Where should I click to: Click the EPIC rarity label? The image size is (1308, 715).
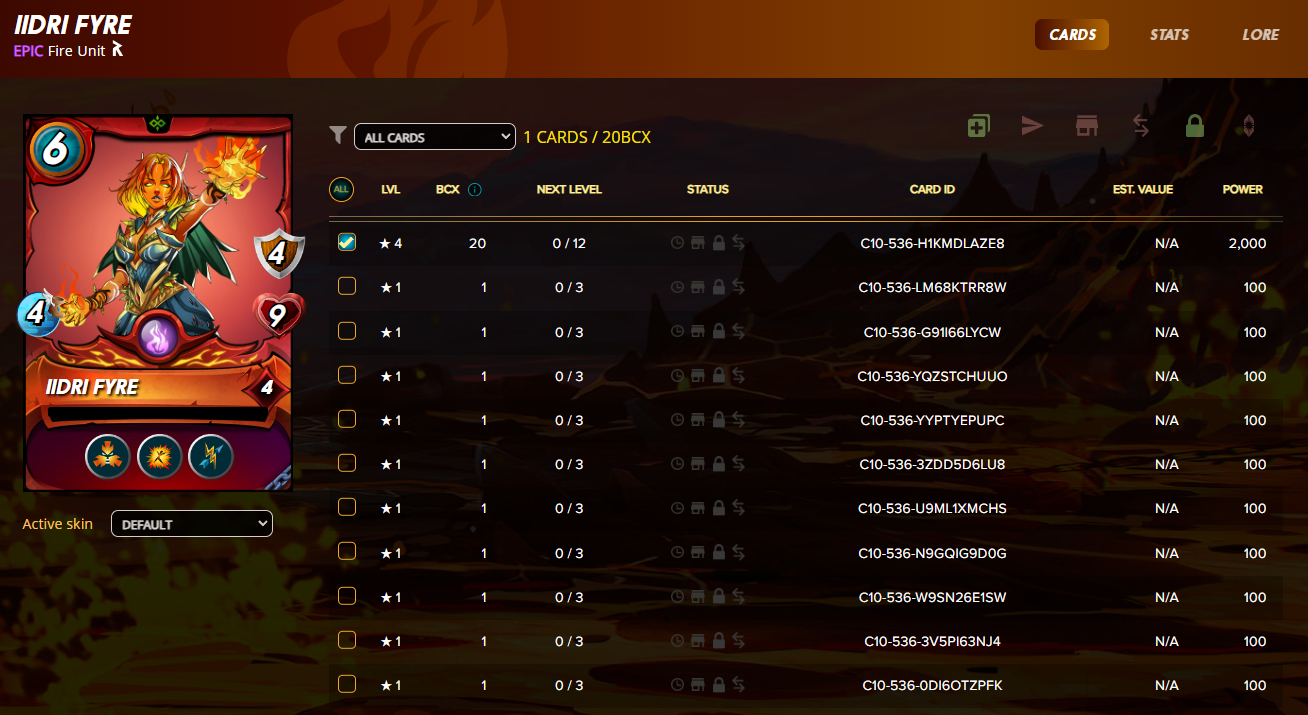pyautogui.click(x=28, y=51)
